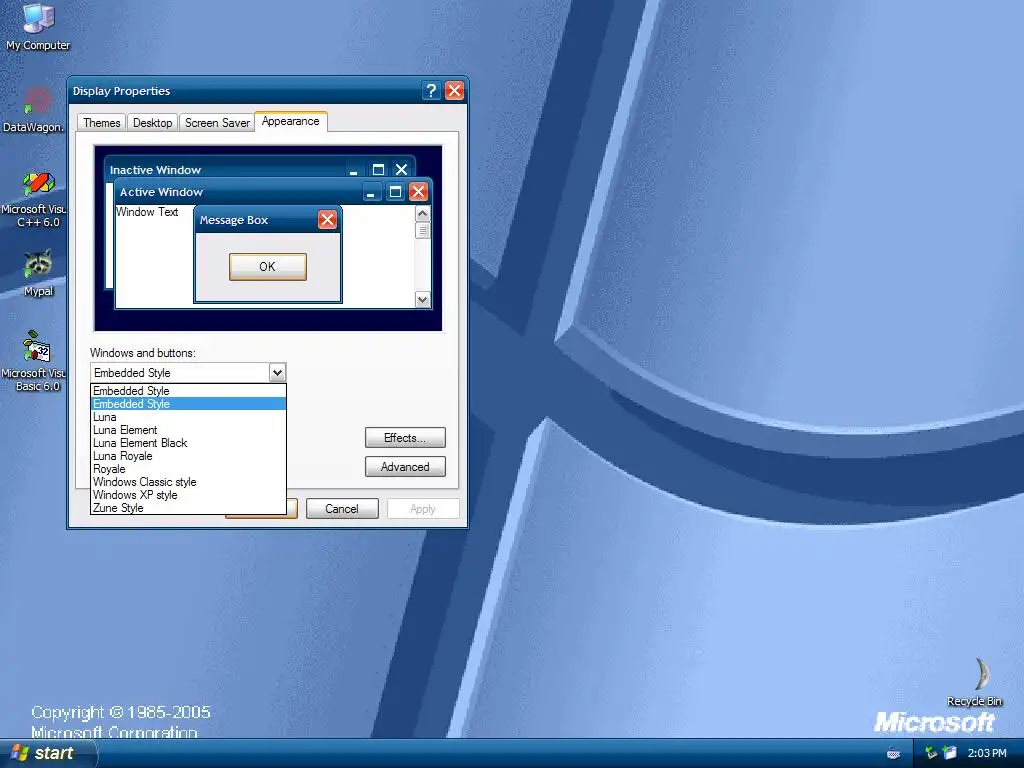Select the Recycle Bin desktop icon
The image size is (1024, 768).
(x=974, y=682)
